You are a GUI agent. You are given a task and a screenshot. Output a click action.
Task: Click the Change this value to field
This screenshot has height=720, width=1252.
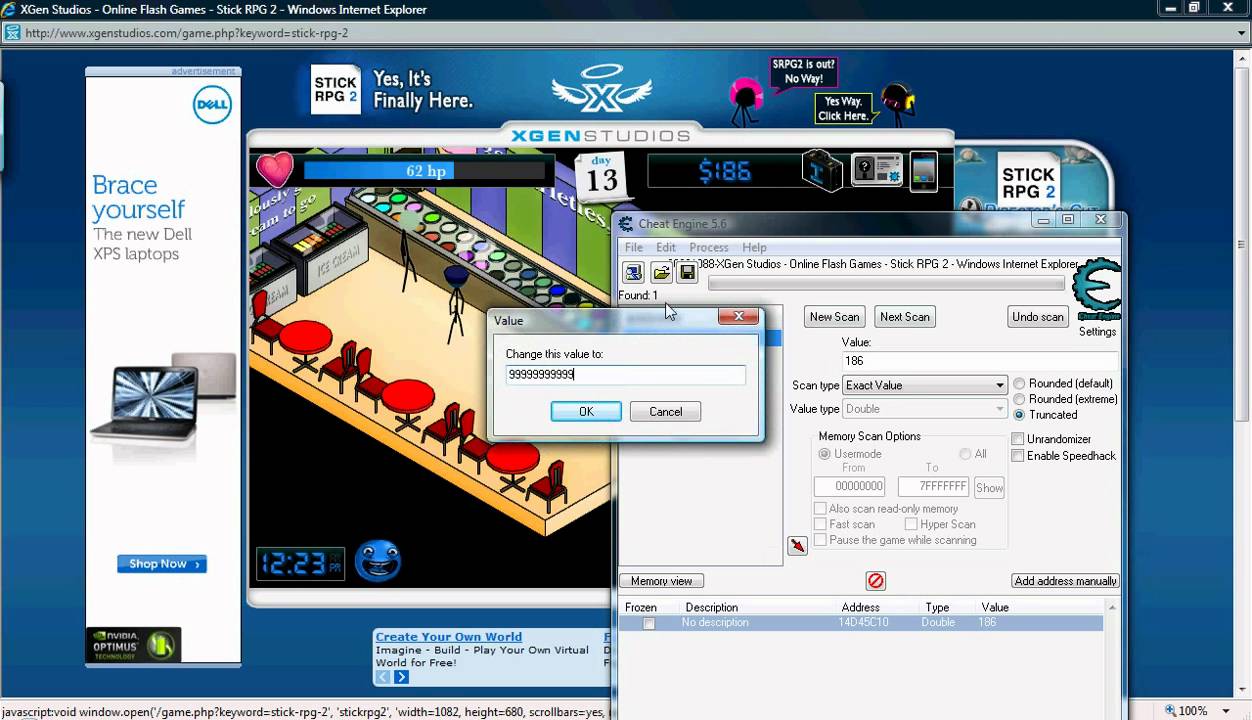625,375
